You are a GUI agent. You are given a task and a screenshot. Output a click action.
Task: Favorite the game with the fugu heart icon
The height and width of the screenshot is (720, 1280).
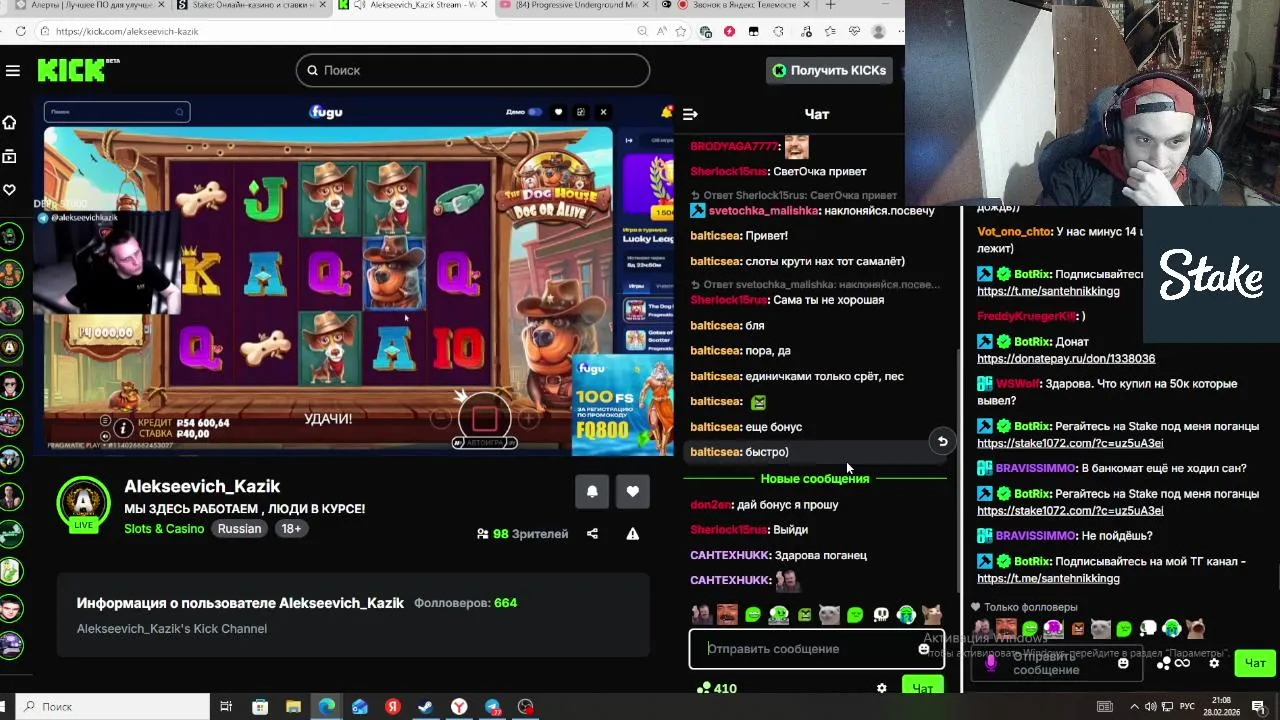[558, 112]
